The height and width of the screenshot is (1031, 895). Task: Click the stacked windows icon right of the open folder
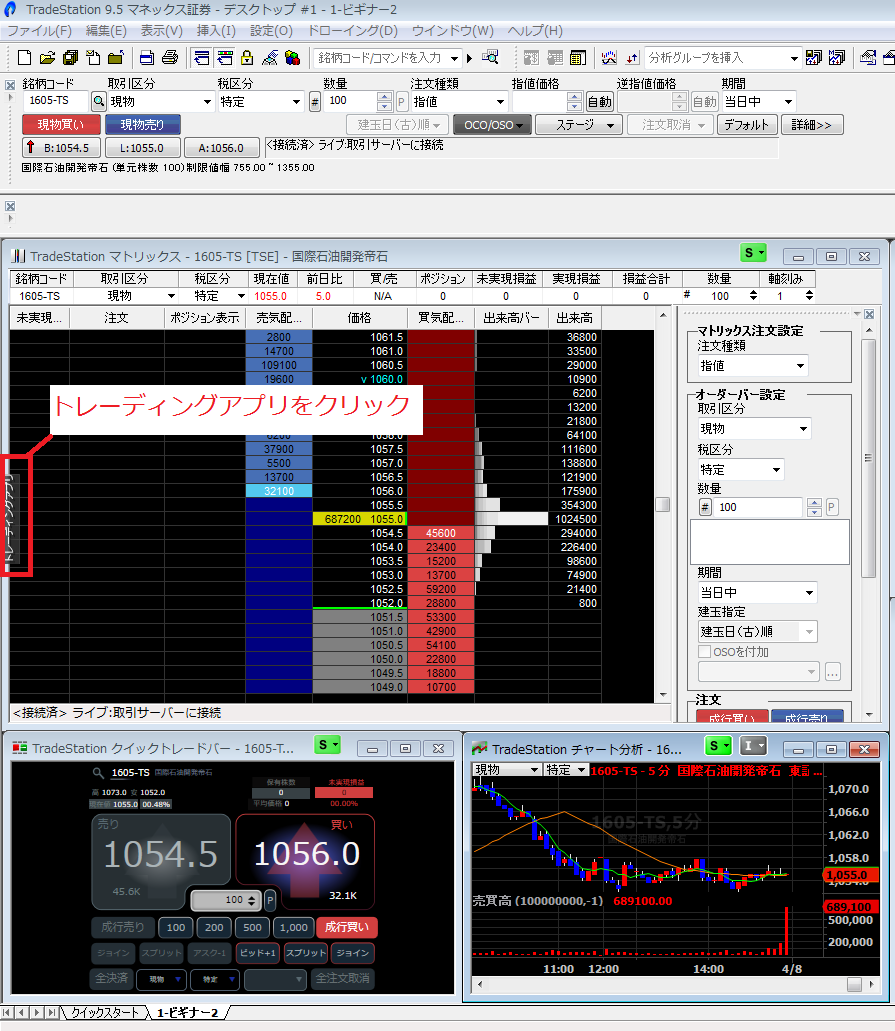tap(70, 58)
